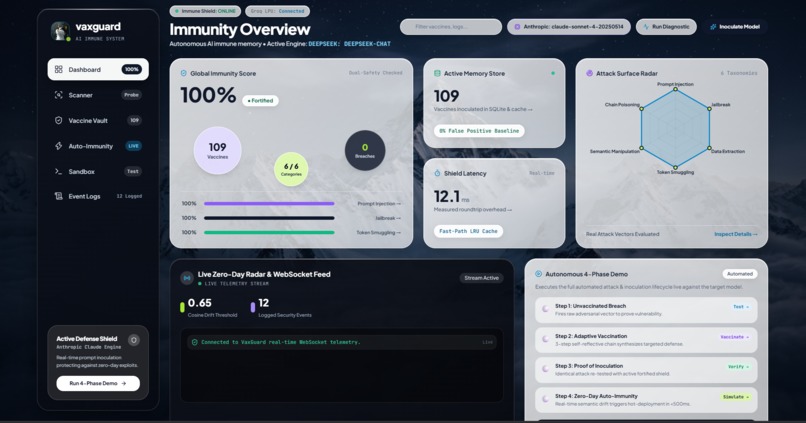Click the Auto-Immunity lightning icon
Screen dimensions: 806x423
pyautogui.click(x=59, y=146)
